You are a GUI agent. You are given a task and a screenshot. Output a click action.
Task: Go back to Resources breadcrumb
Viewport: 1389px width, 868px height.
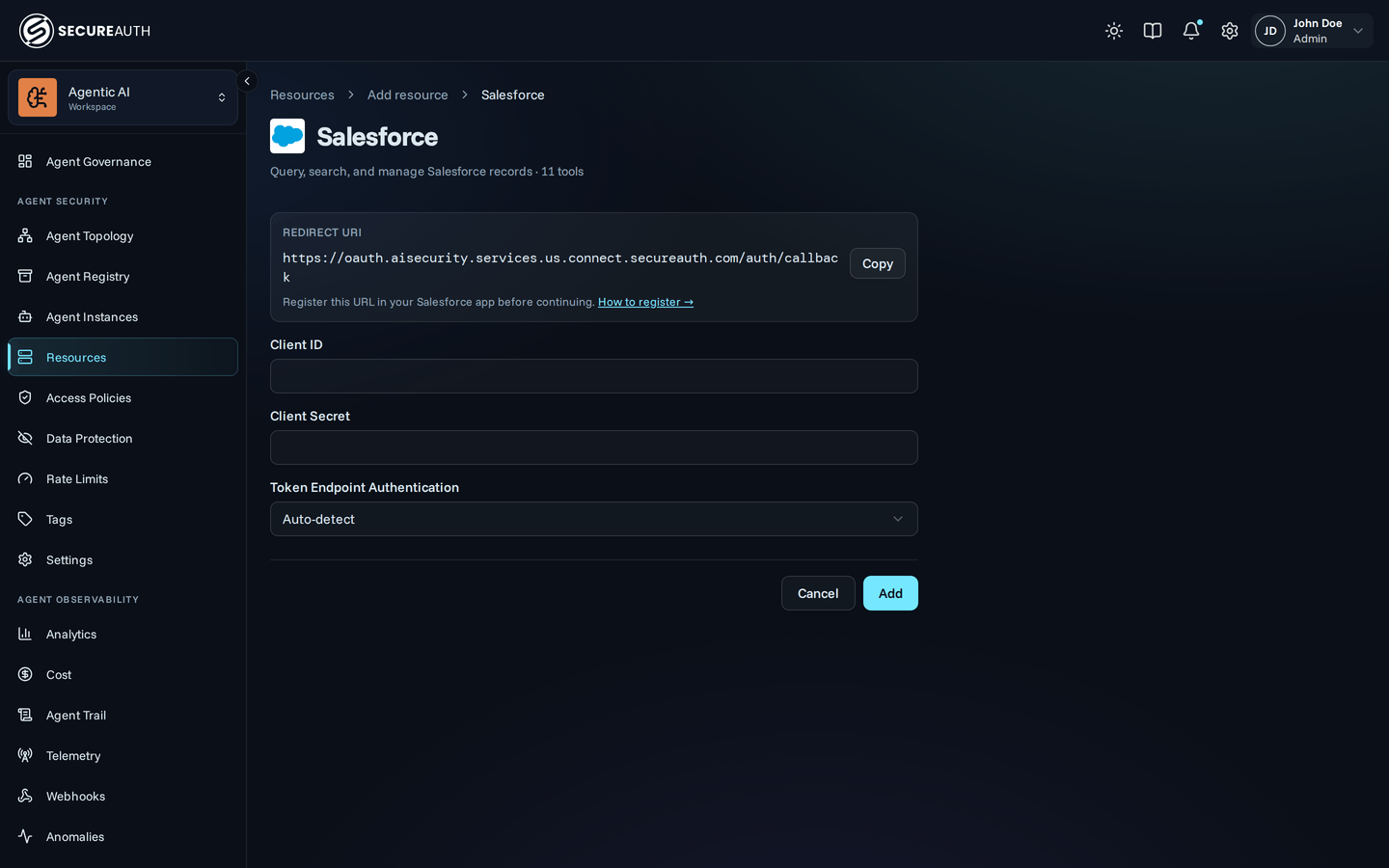tap(302, 95)
